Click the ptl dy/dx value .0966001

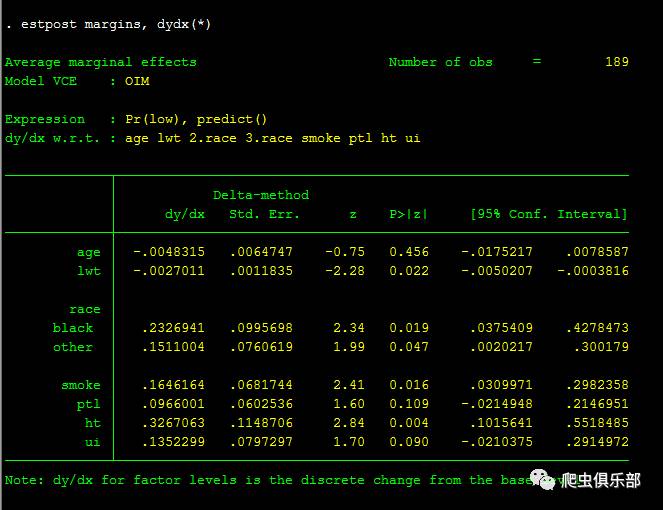pyautogui.click(x=173, y=404)
